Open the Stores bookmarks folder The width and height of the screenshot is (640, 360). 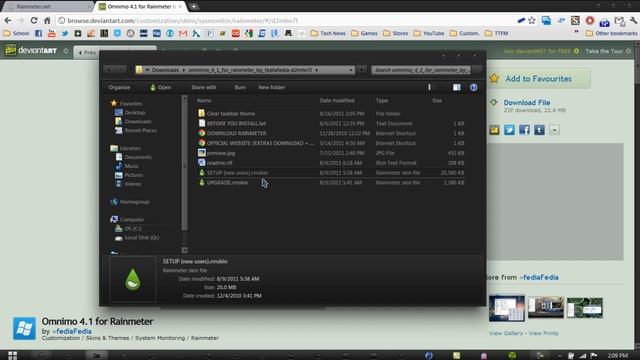click(396, 33)
